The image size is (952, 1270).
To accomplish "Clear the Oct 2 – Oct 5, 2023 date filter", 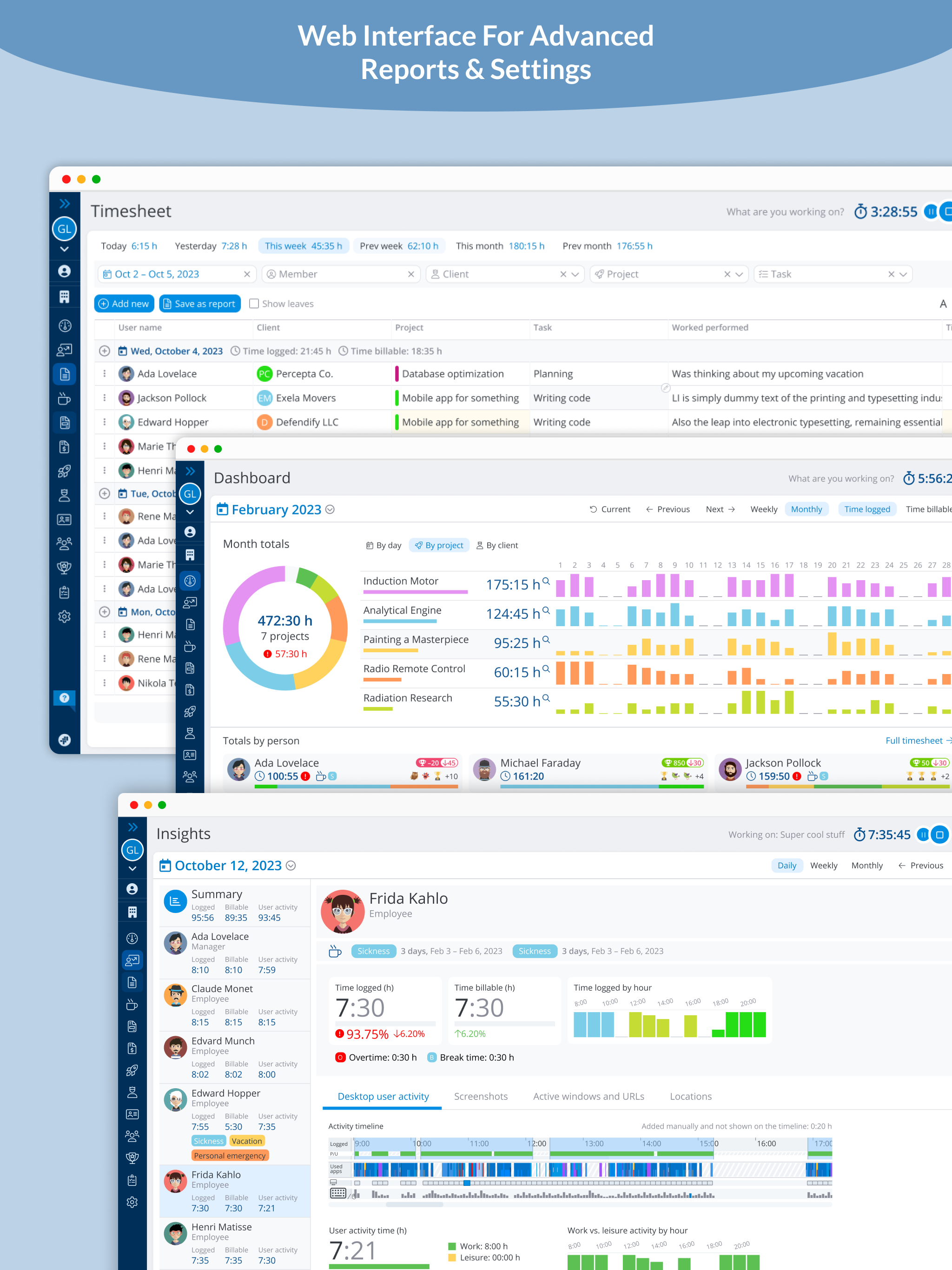I will tap(247, 274).
